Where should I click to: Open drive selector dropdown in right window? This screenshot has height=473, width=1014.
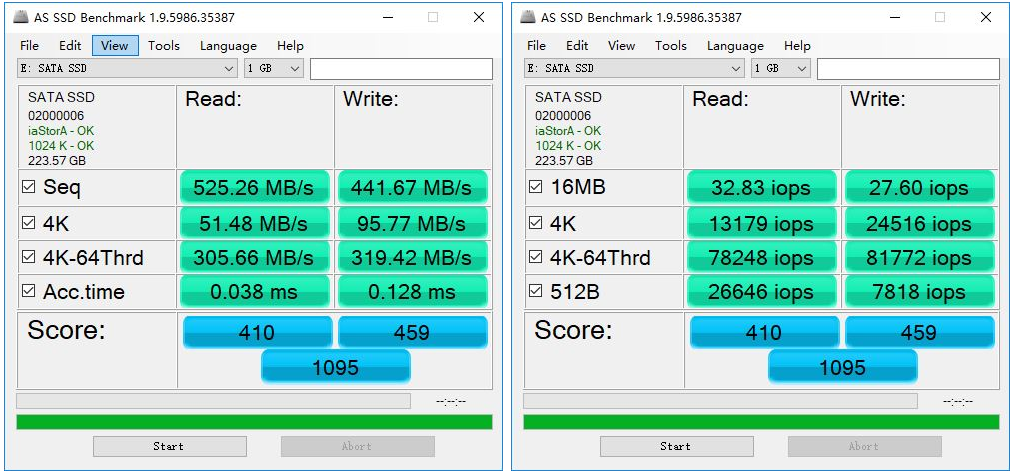pyautogui.click(x=634, y=69)
